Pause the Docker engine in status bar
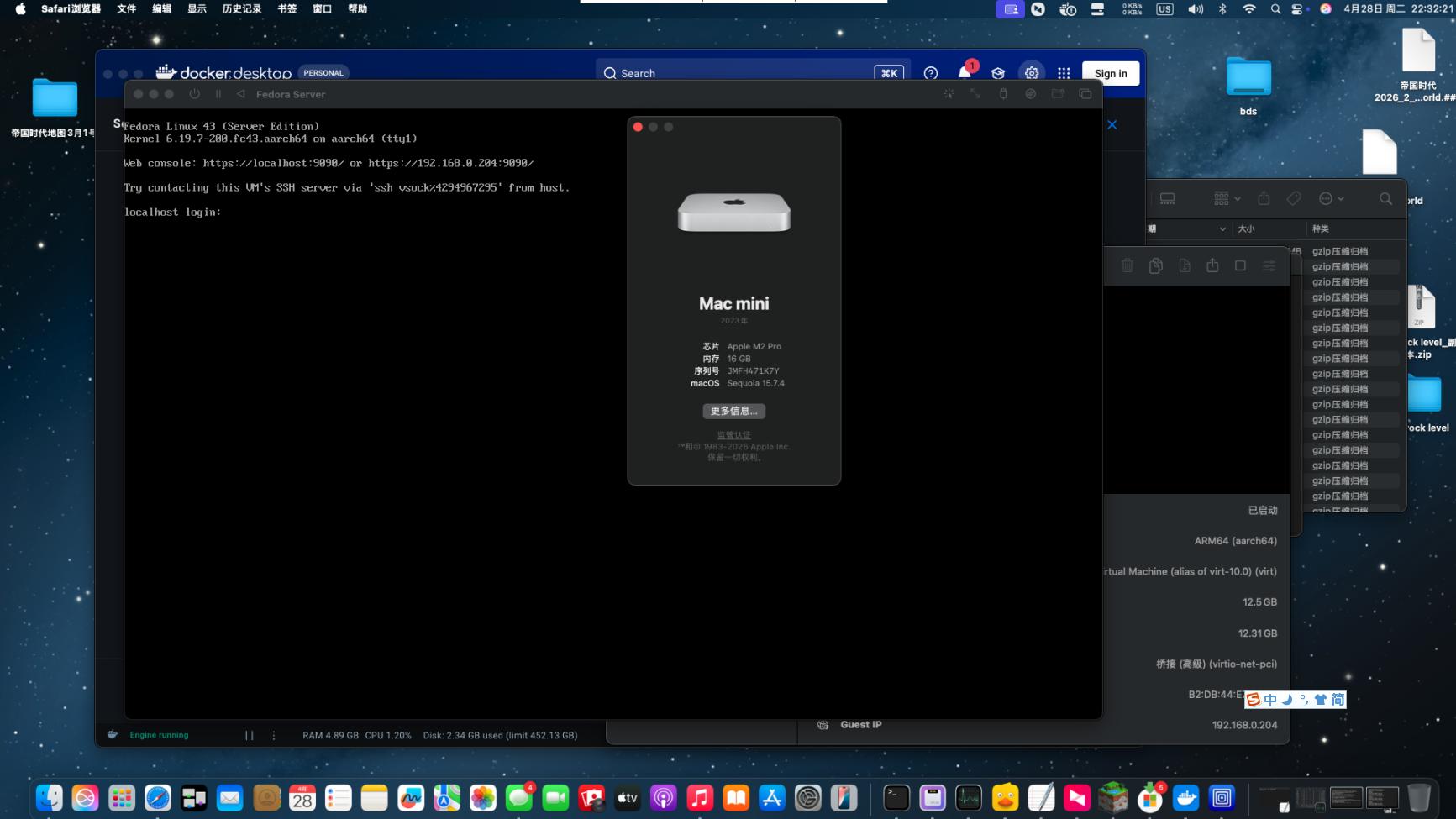The image size is (1456, 819). point(250,735)
